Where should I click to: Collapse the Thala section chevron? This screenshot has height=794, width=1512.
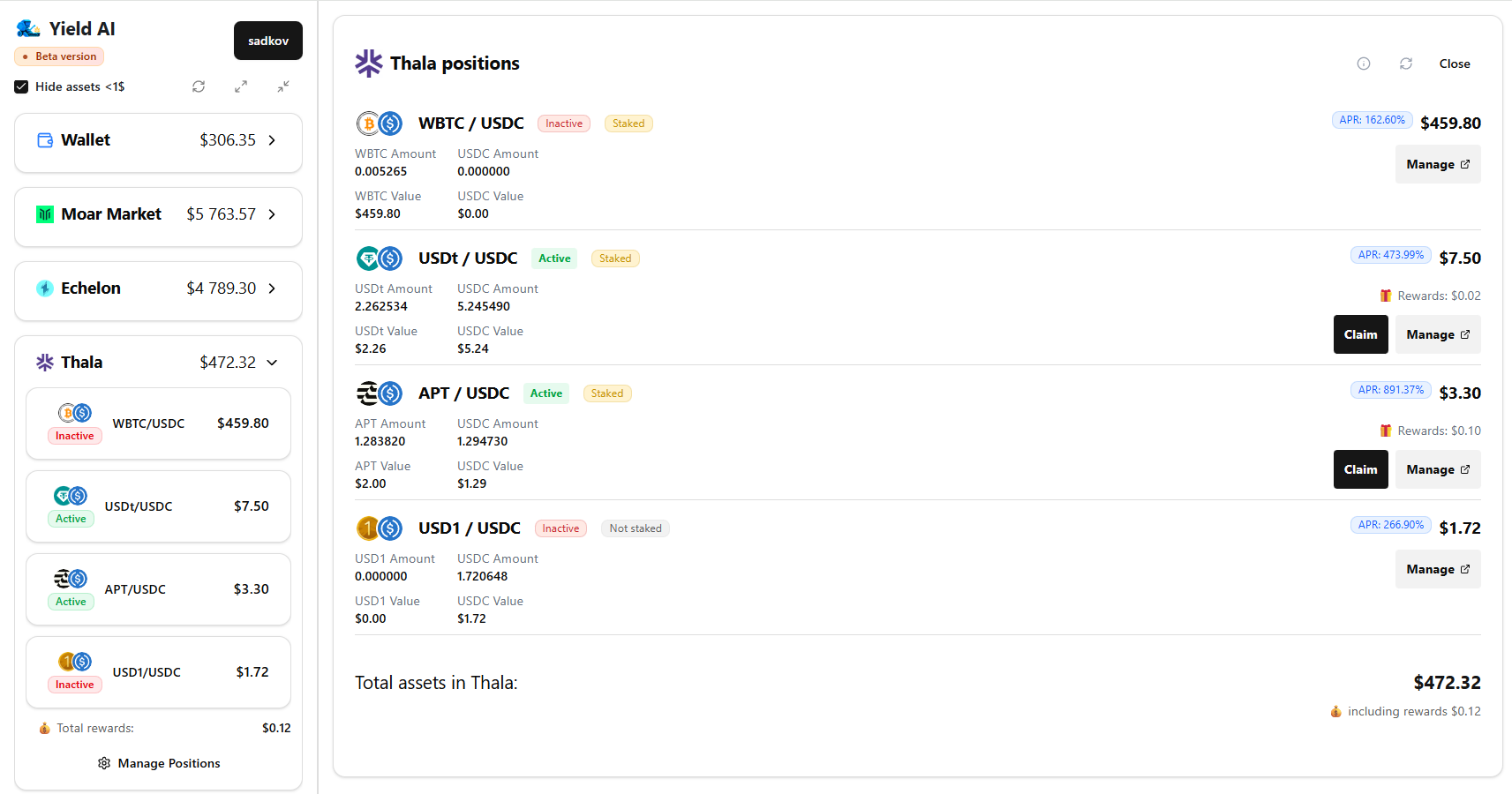pos(272,363)
